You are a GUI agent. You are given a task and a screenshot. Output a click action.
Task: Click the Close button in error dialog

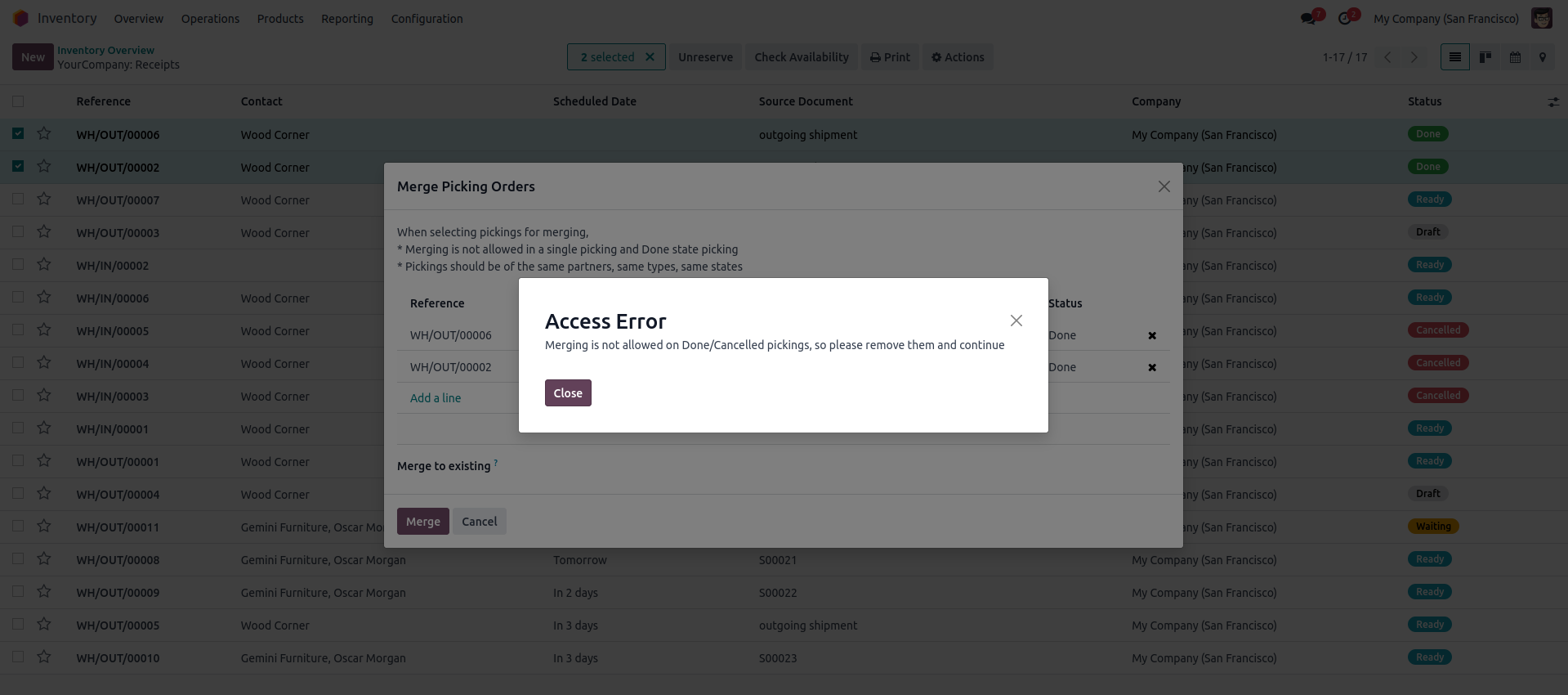point(568,393)
